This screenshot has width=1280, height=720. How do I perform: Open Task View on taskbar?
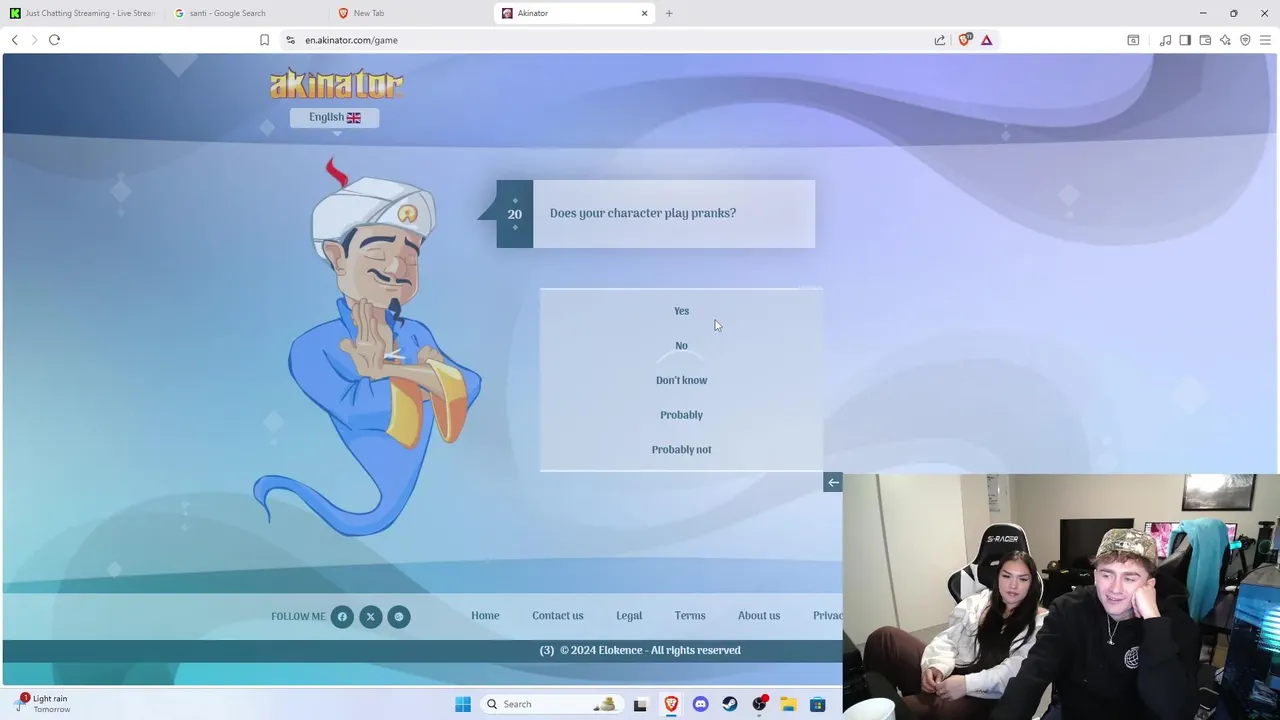click(640, 704)
